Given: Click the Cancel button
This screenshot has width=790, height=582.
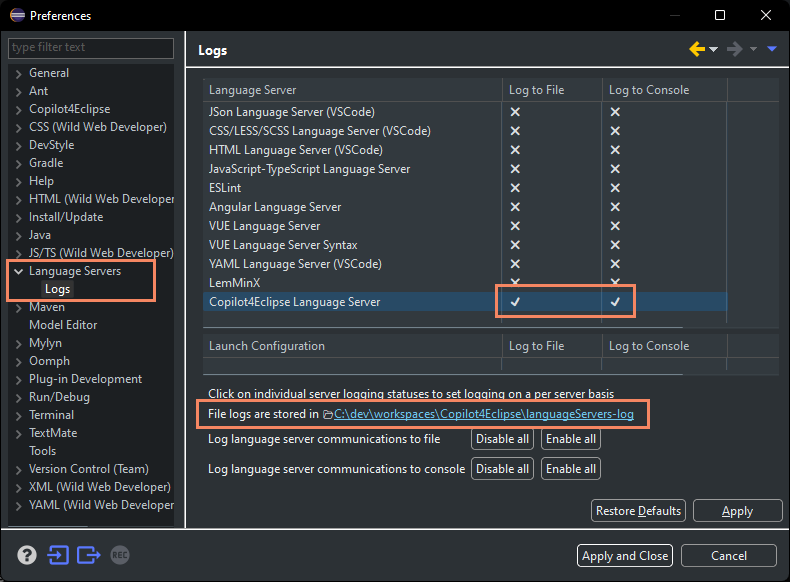Looking at the screenshot, I should [729, 556].
